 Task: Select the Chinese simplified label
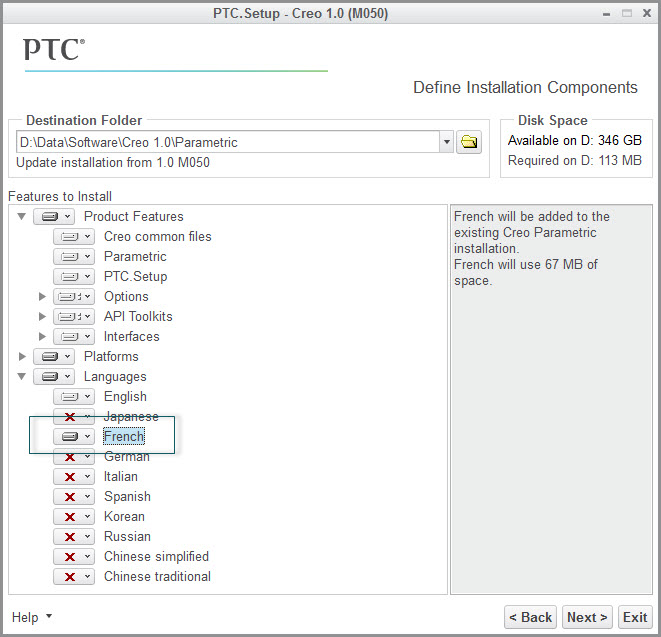tap(156, 557)
